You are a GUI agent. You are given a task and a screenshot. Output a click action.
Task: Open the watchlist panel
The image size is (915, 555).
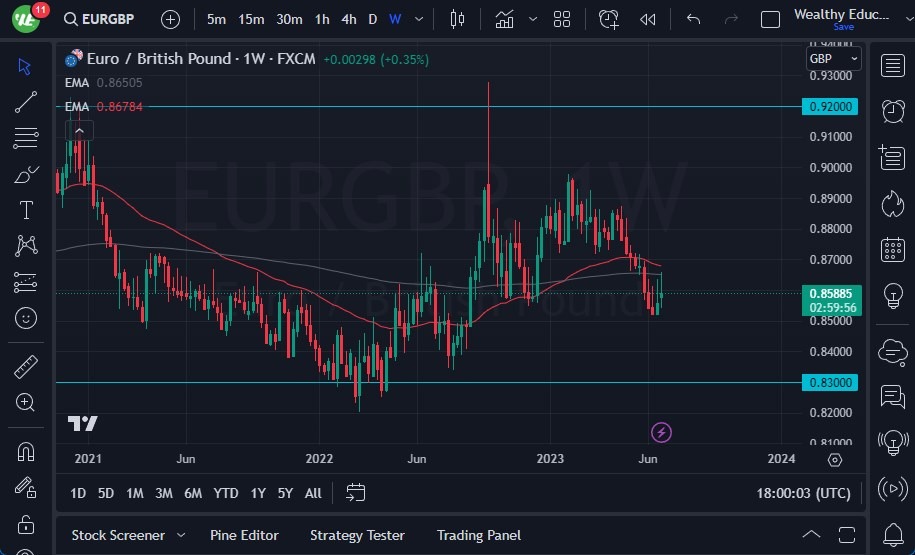coord(893,65)
